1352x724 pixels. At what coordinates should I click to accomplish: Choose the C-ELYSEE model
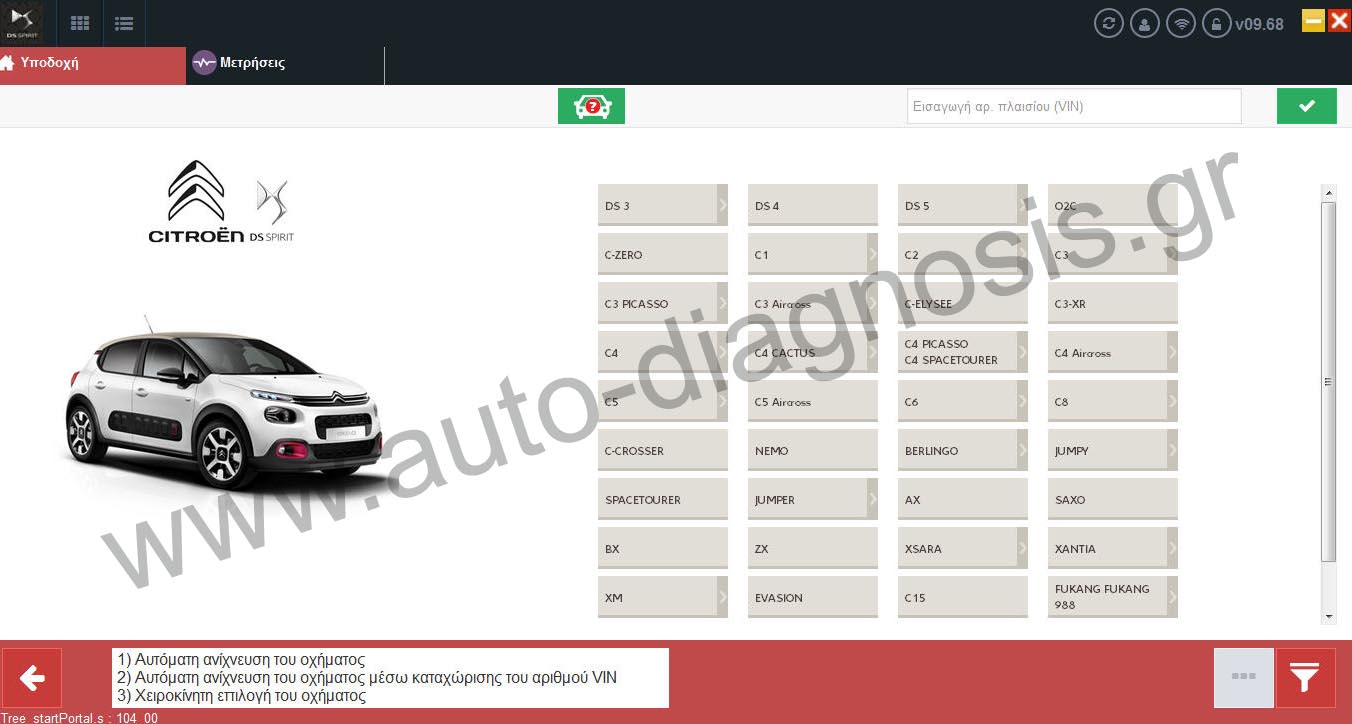tap(963, 303)
